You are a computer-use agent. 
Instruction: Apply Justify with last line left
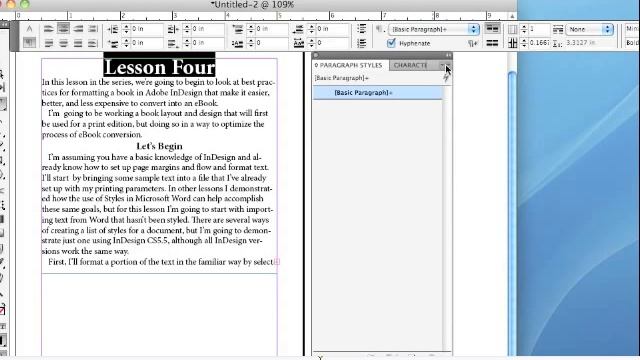tap(49, 43)
